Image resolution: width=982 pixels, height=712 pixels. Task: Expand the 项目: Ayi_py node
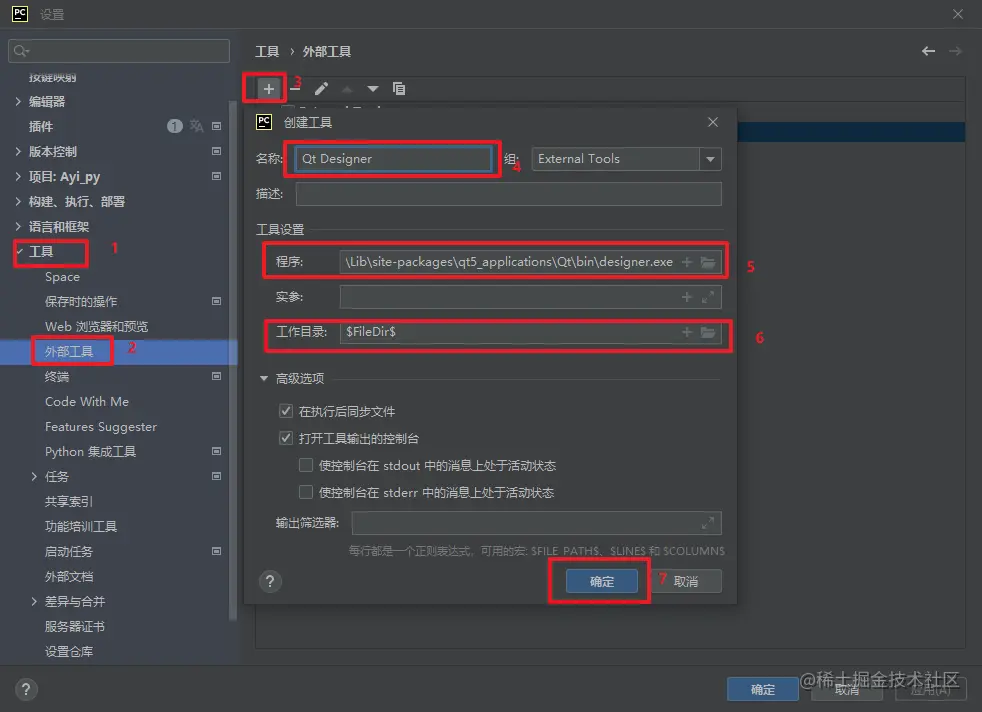pos(18,177)
